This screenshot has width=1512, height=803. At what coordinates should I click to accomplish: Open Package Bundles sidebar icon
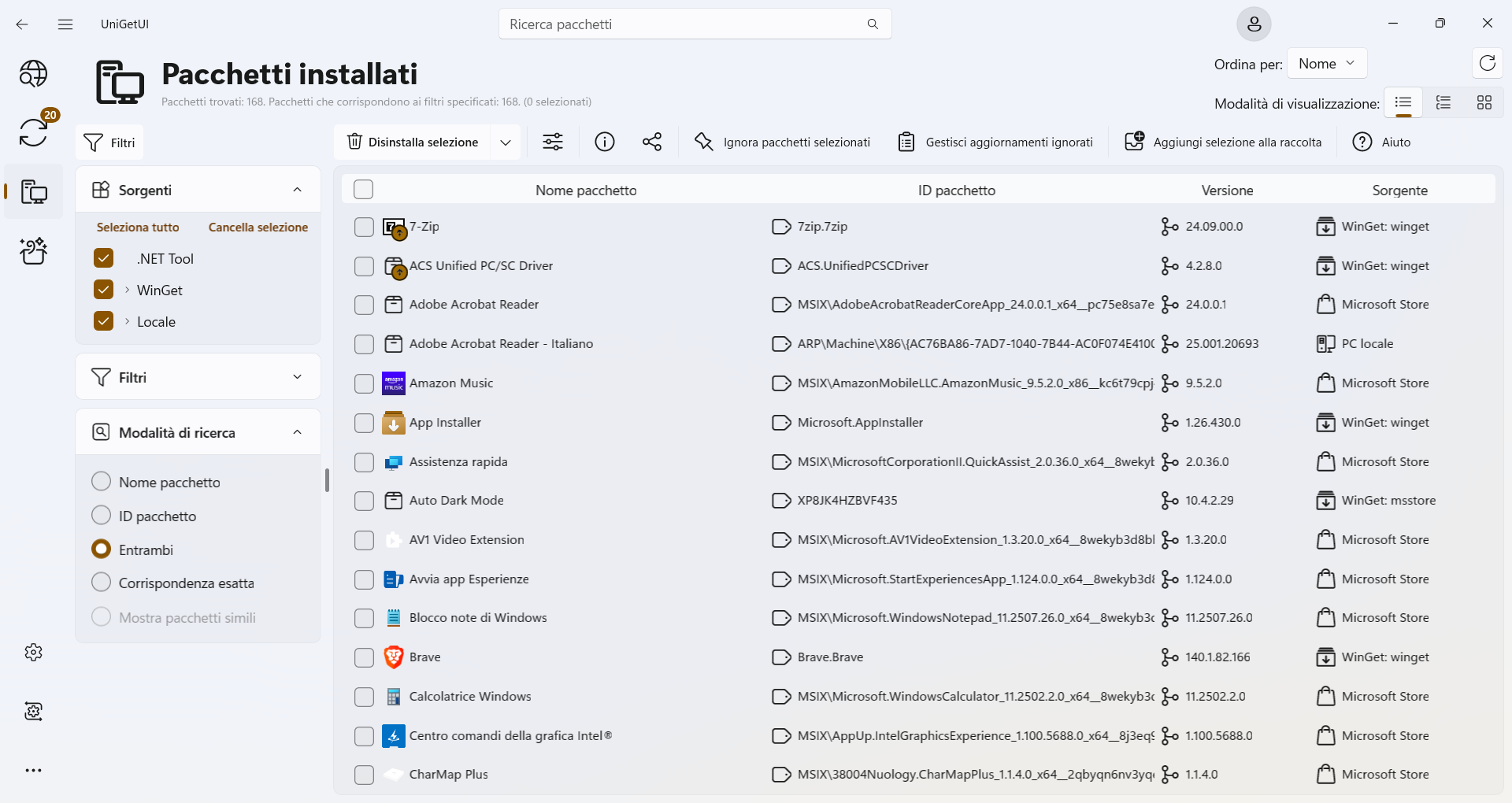[x=33, y=250]
